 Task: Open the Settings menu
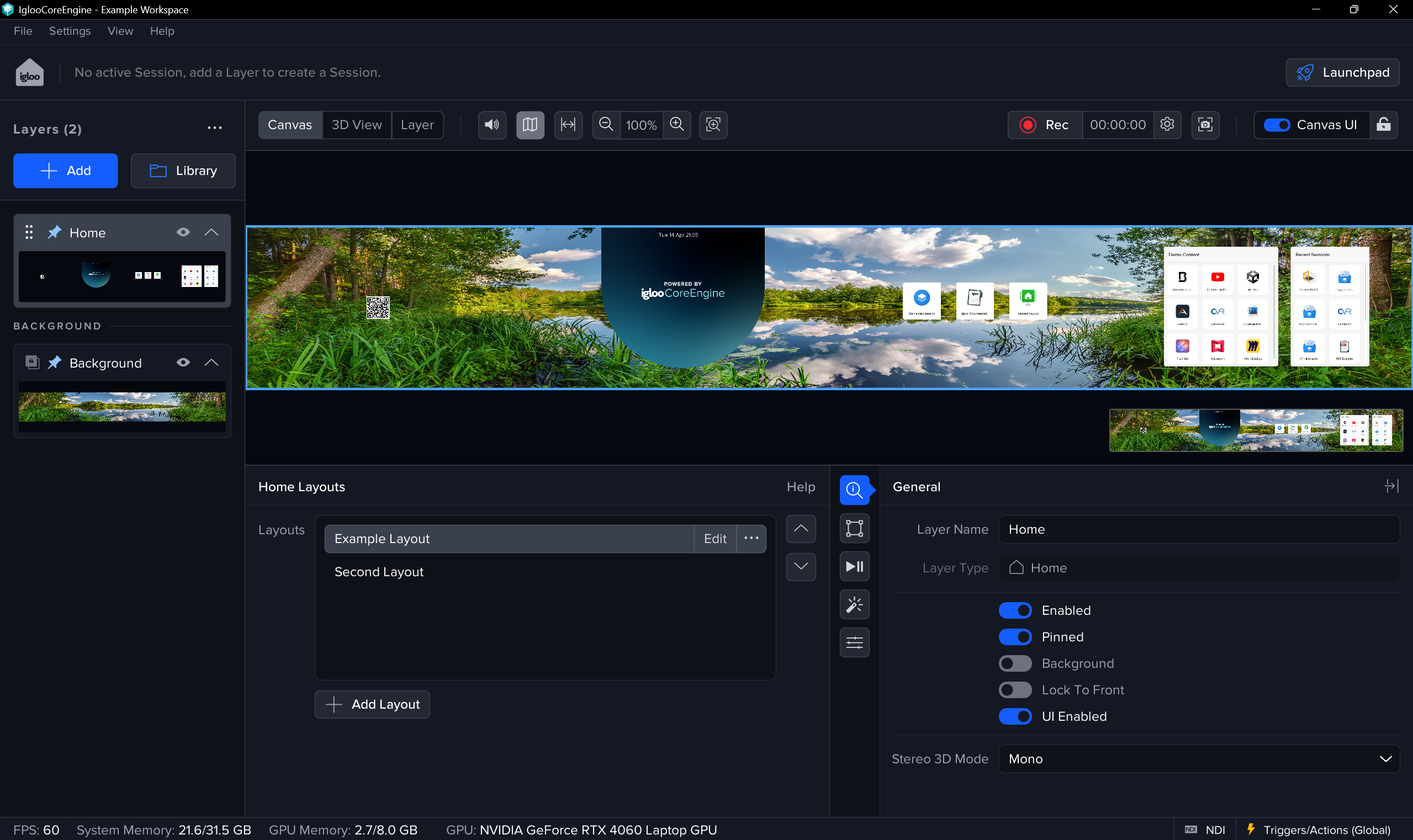click(x=70, y=31)
